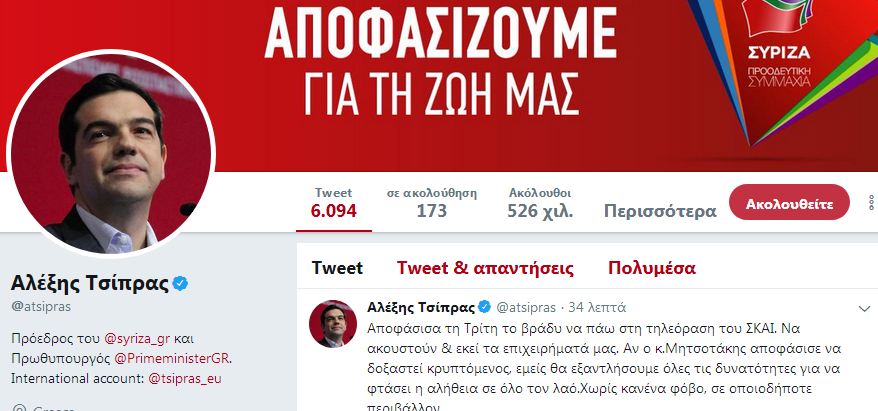878x411 pixels.
Task: Click the verified badge in the tweet header
Action: pos(484,307)
